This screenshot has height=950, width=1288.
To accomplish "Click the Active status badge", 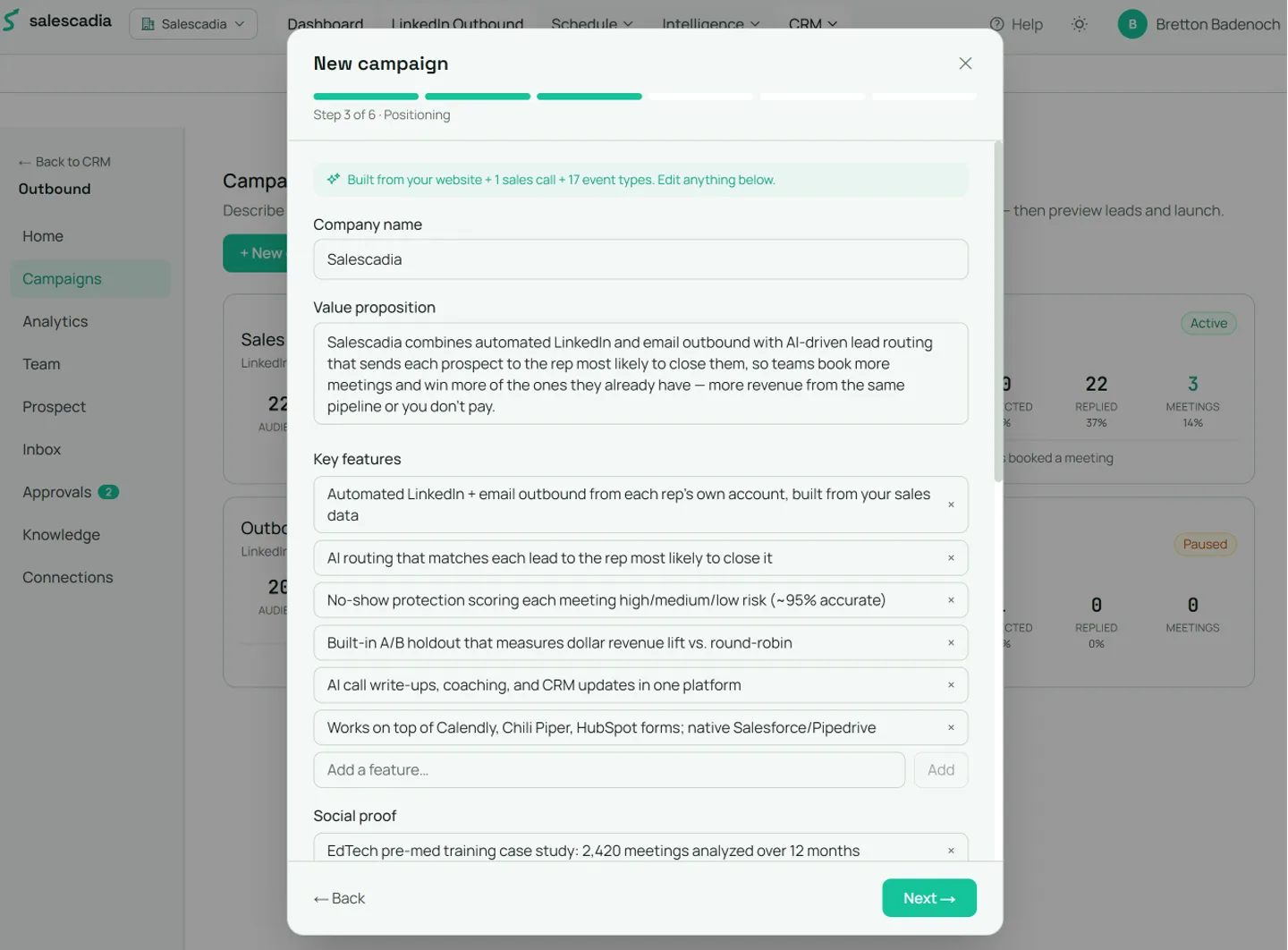I will 1208,324.
